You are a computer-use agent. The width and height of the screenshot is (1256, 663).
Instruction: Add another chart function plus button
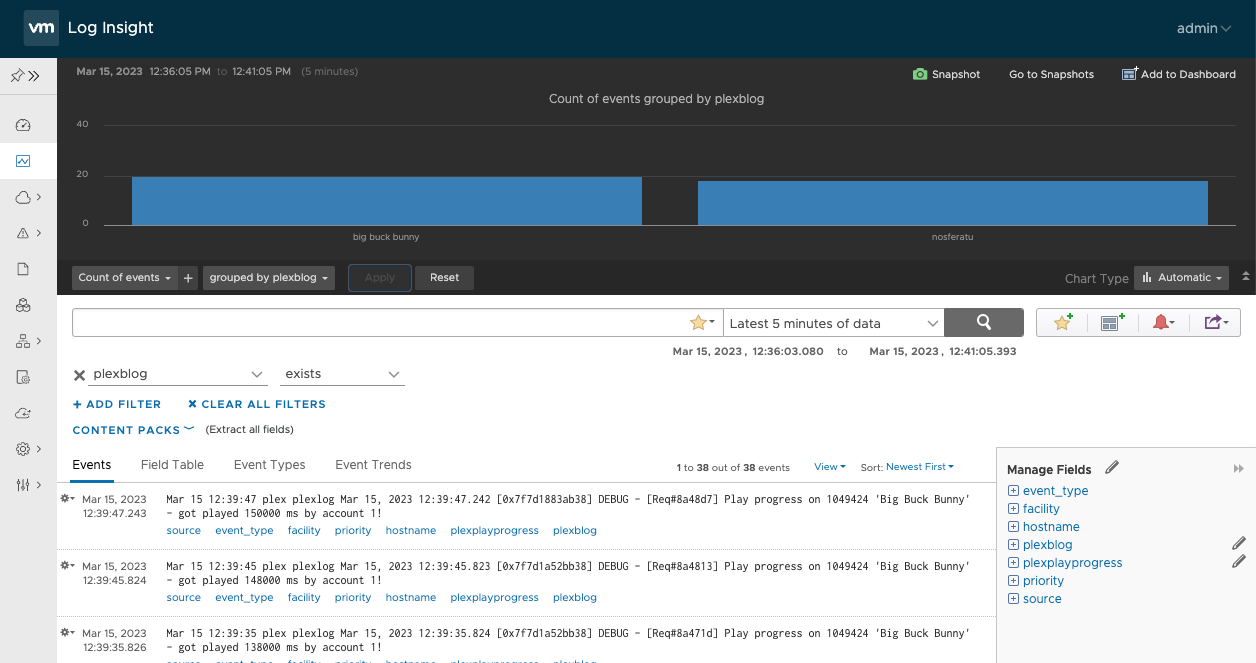tap(188, 278)
